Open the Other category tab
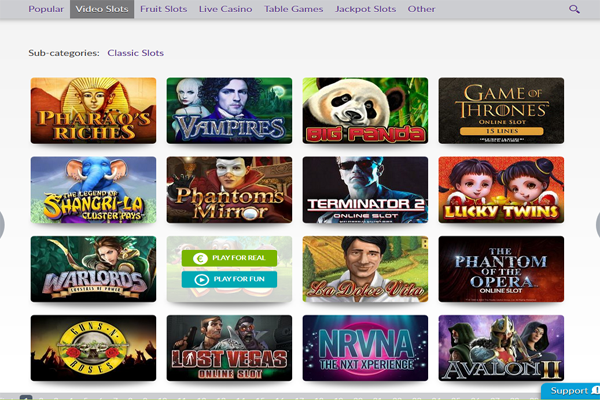This screenshot has height=400, width=600. [421, 9]
